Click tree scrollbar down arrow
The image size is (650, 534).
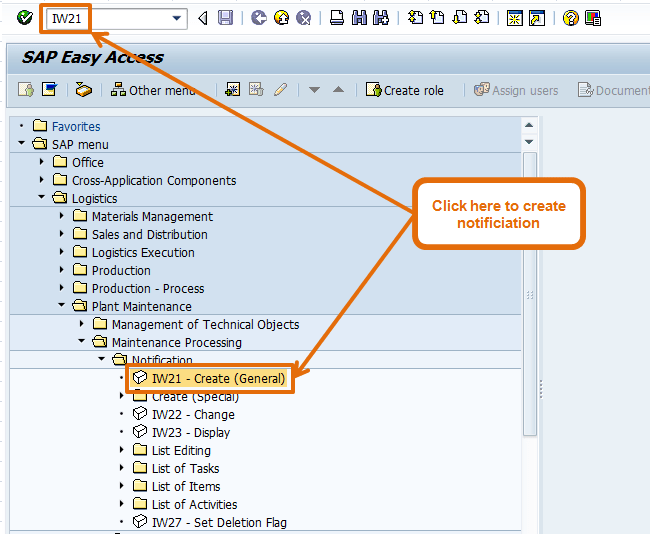coord(529,142)
